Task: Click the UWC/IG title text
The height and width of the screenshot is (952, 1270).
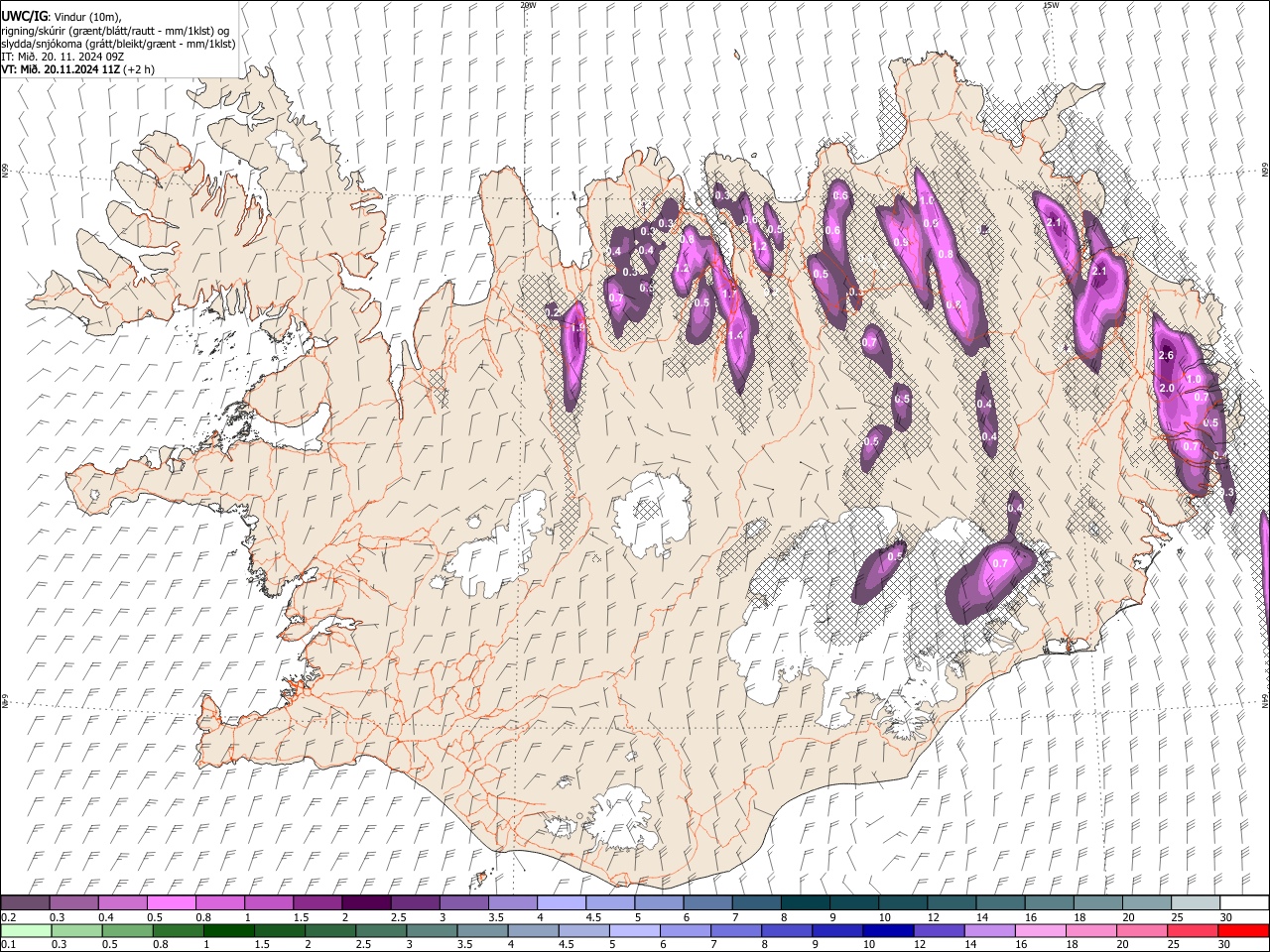Action: point(24,16)
